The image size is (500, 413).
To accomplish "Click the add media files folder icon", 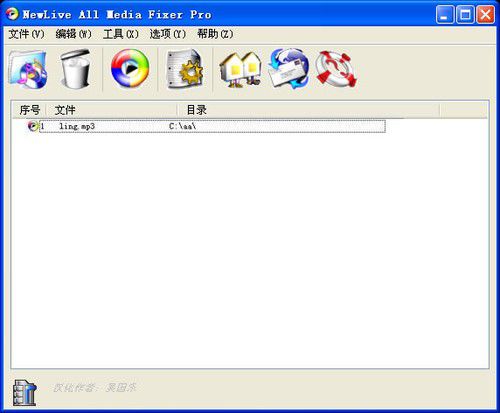I will tap(28, 69).
